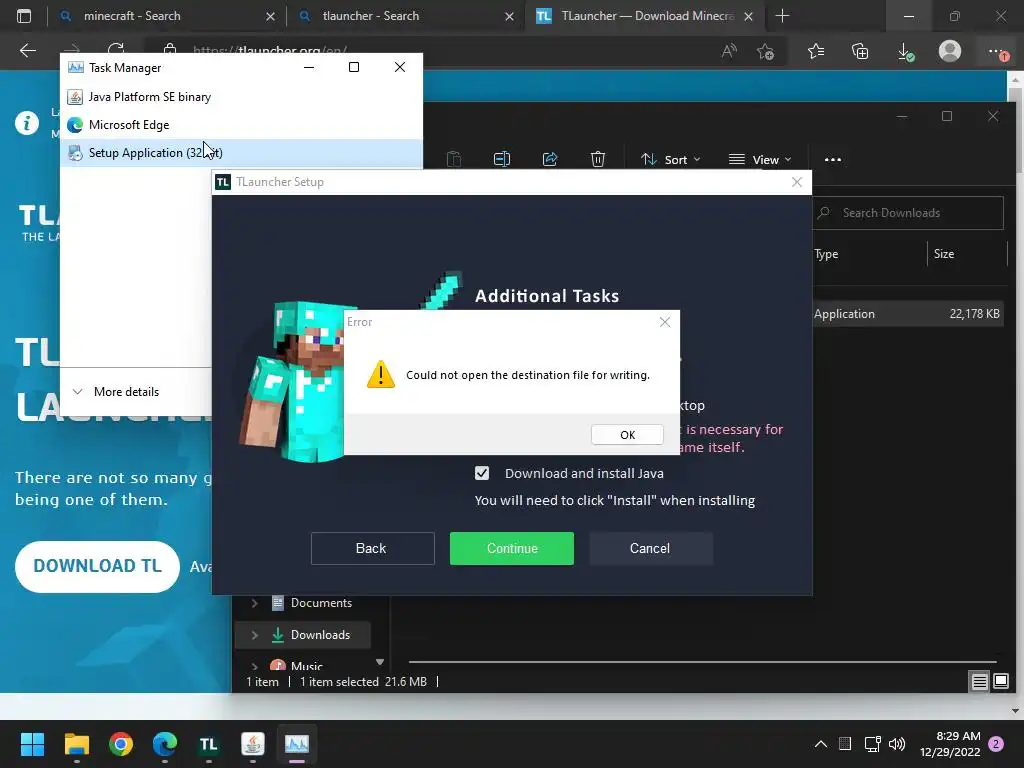Click the See more ellipsis in File Explorer

[833, 159]
